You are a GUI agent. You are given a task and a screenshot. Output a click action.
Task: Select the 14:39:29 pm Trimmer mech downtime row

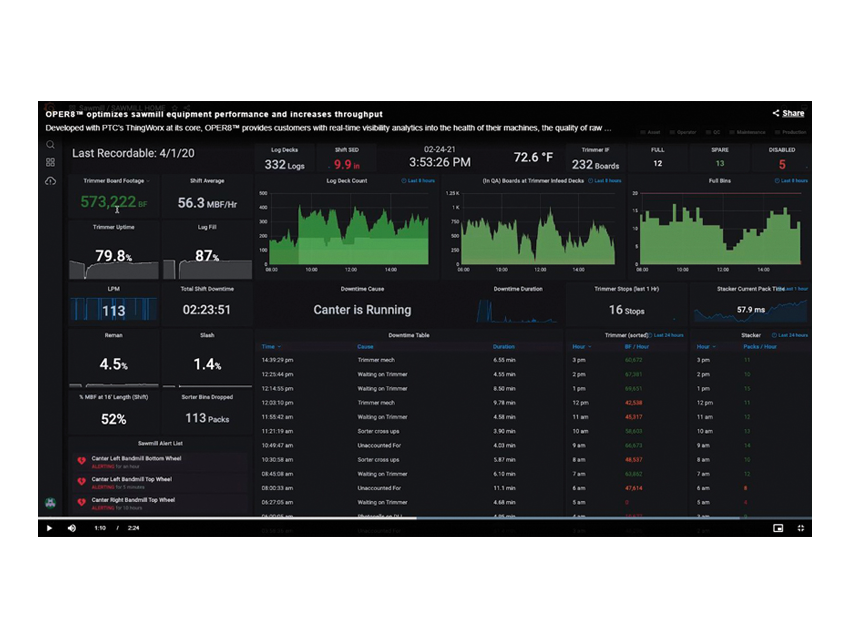click(x=409, y=360)
